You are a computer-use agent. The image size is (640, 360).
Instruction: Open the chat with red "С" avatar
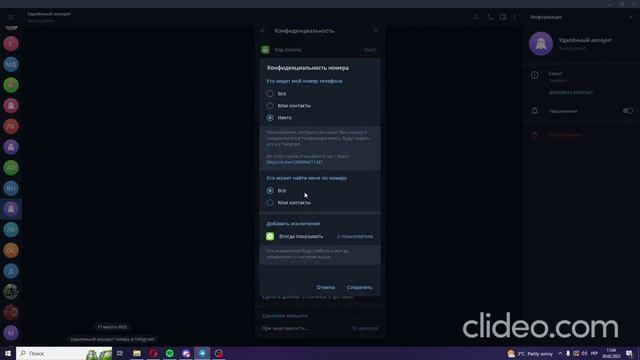[11, 44]
